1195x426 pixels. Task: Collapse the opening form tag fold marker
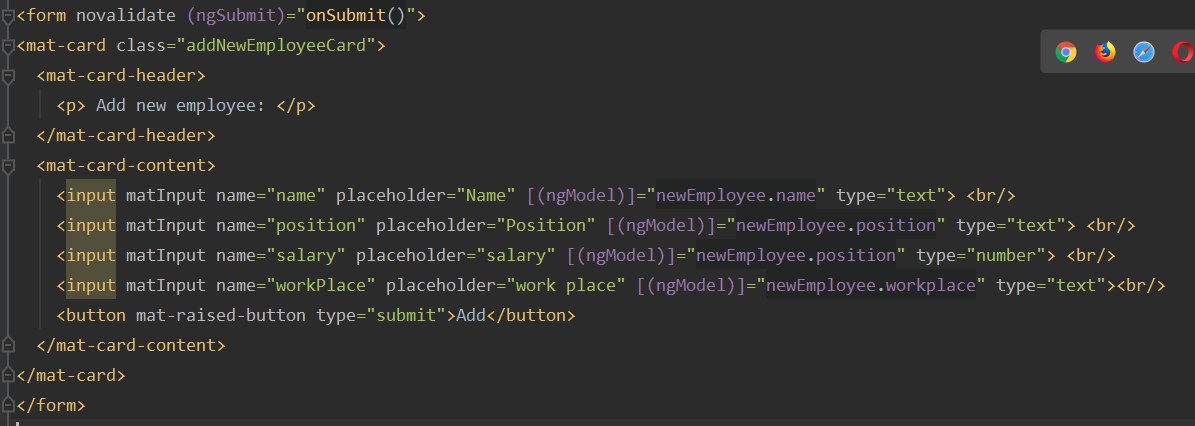[x=8, y=16]
